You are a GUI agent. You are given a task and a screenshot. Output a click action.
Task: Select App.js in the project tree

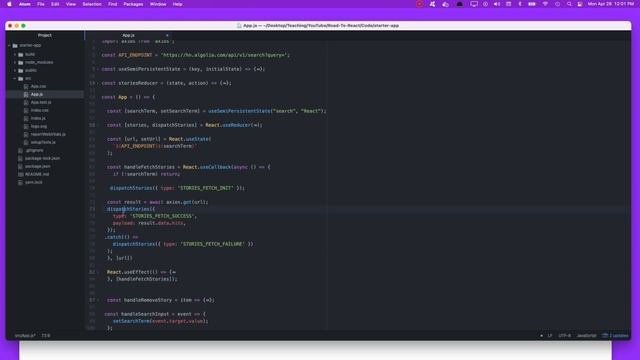(37, 94)
